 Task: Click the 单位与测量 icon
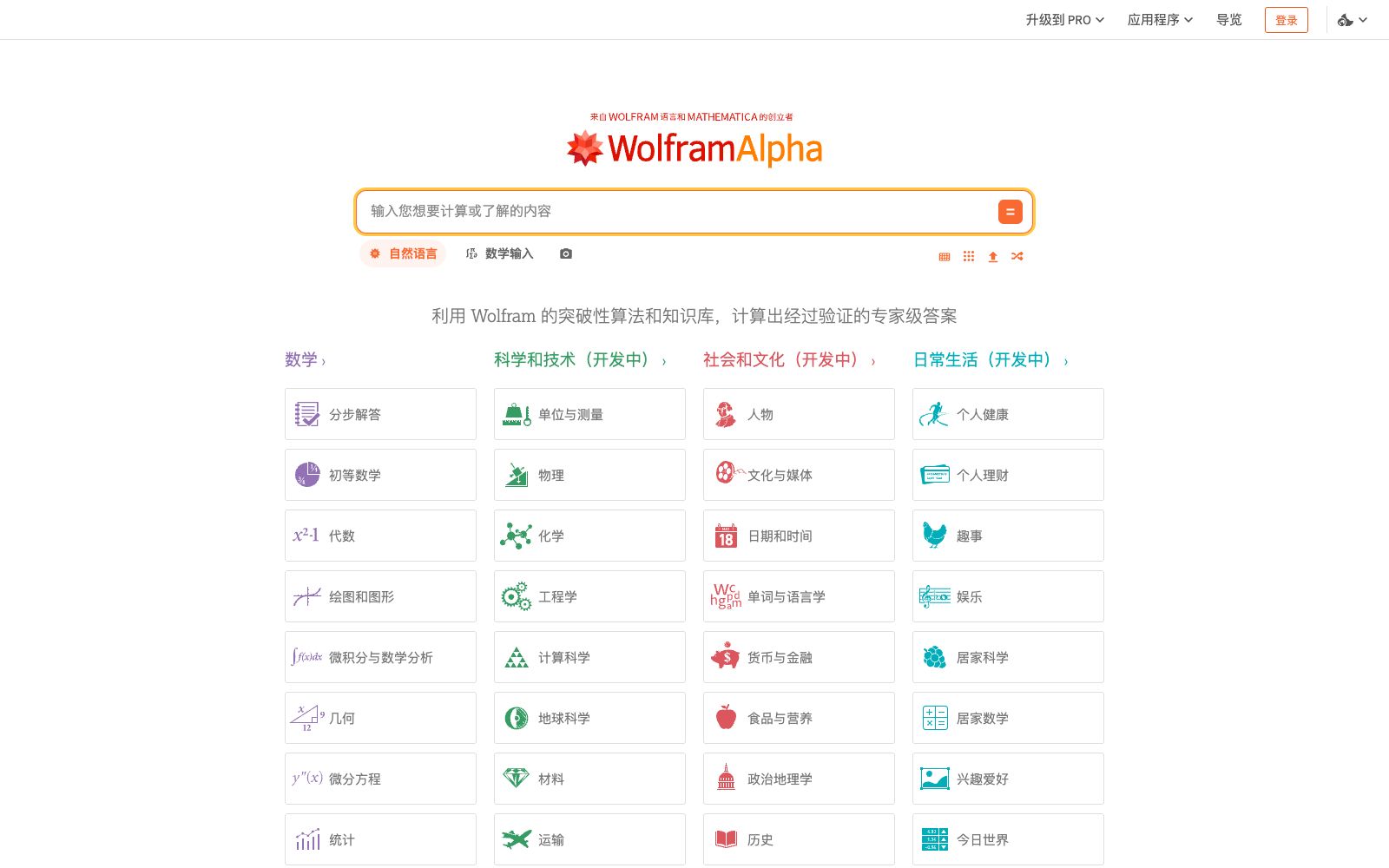(x=517, y=414)
